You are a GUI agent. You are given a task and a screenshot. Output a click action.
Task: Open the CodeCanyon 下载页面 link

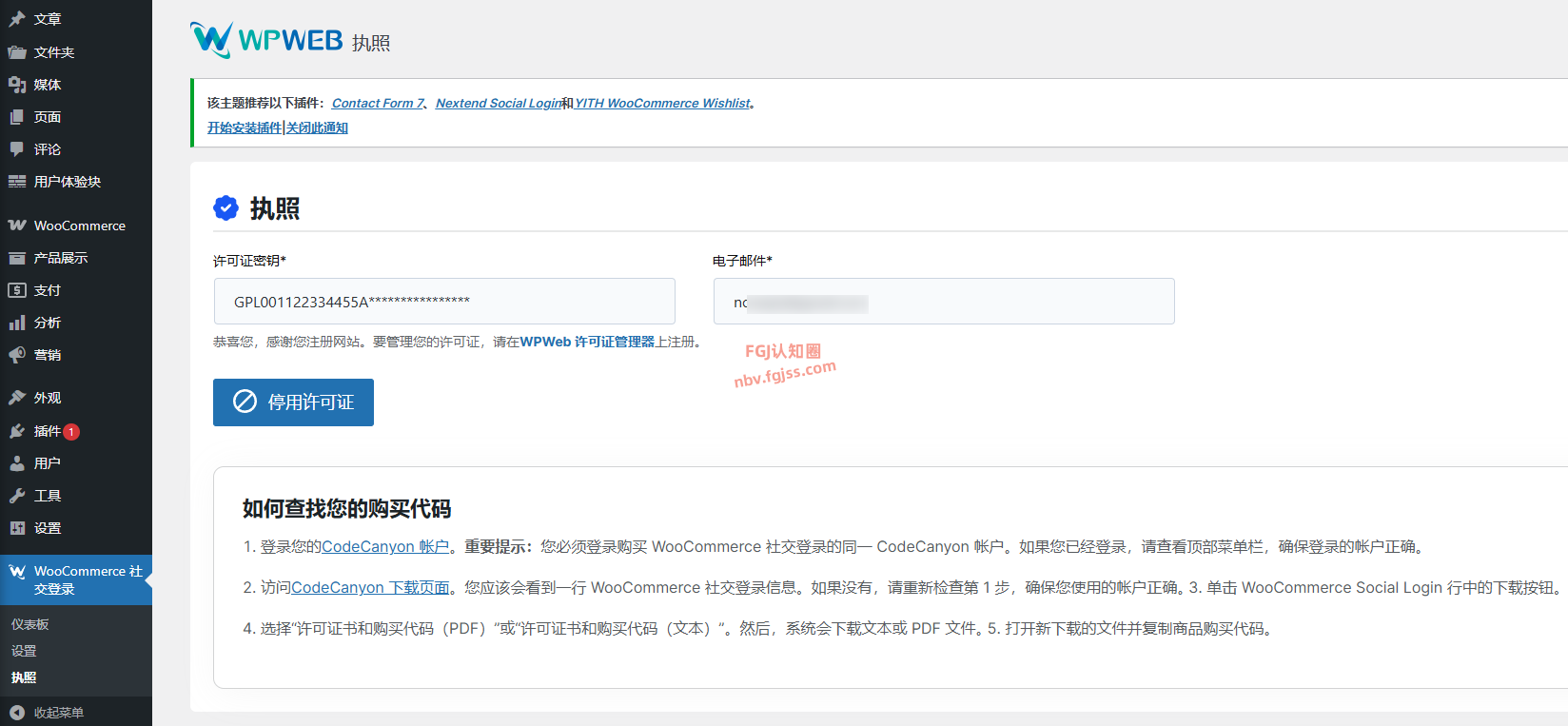click(370, 587)
